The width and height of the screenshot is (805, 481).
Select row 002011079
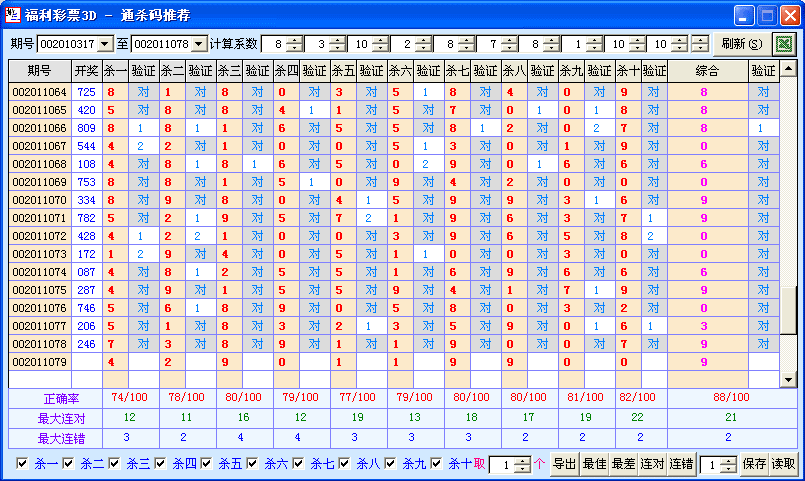[394, 362]
